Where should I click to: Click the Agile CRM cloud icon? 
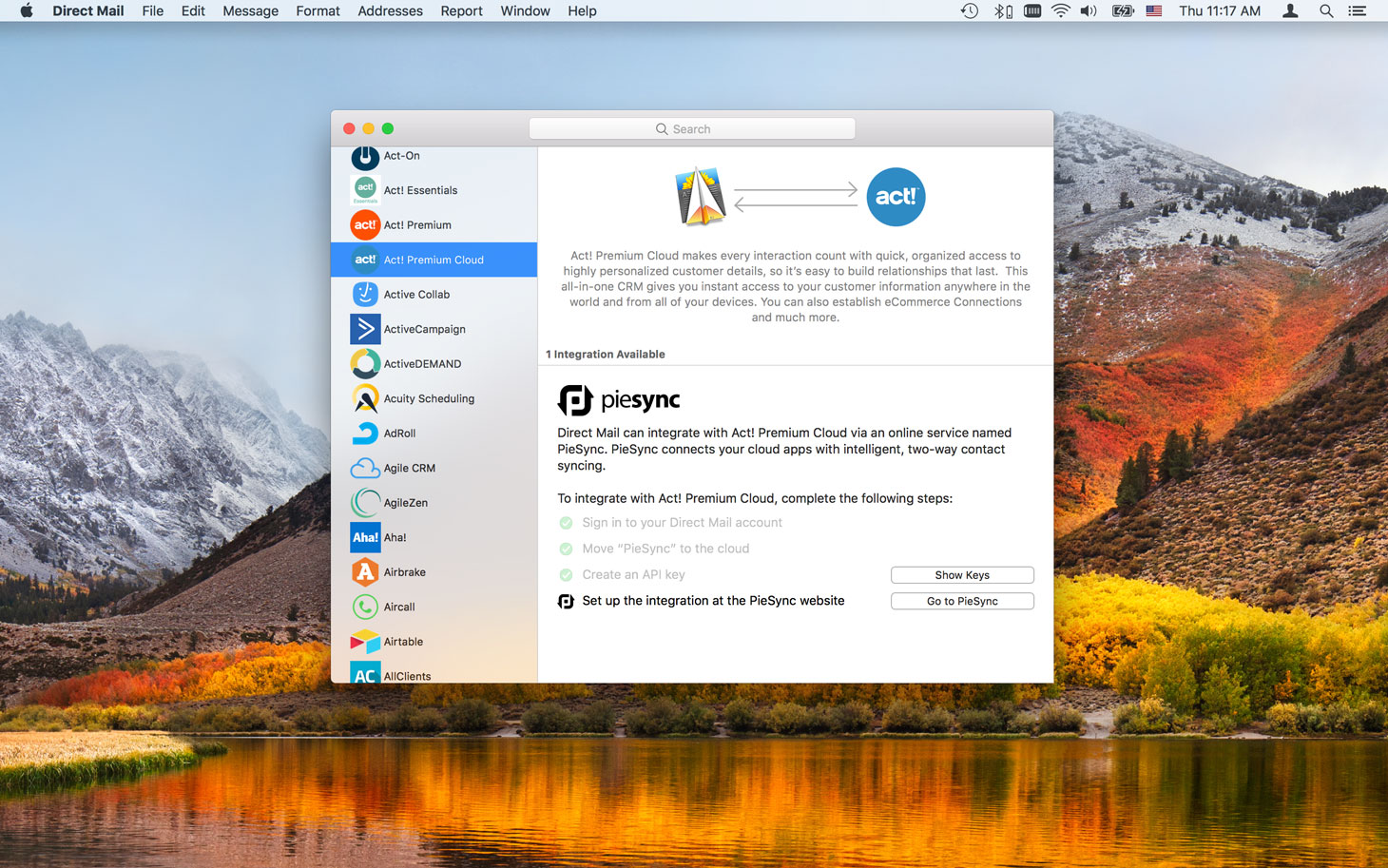365,468
